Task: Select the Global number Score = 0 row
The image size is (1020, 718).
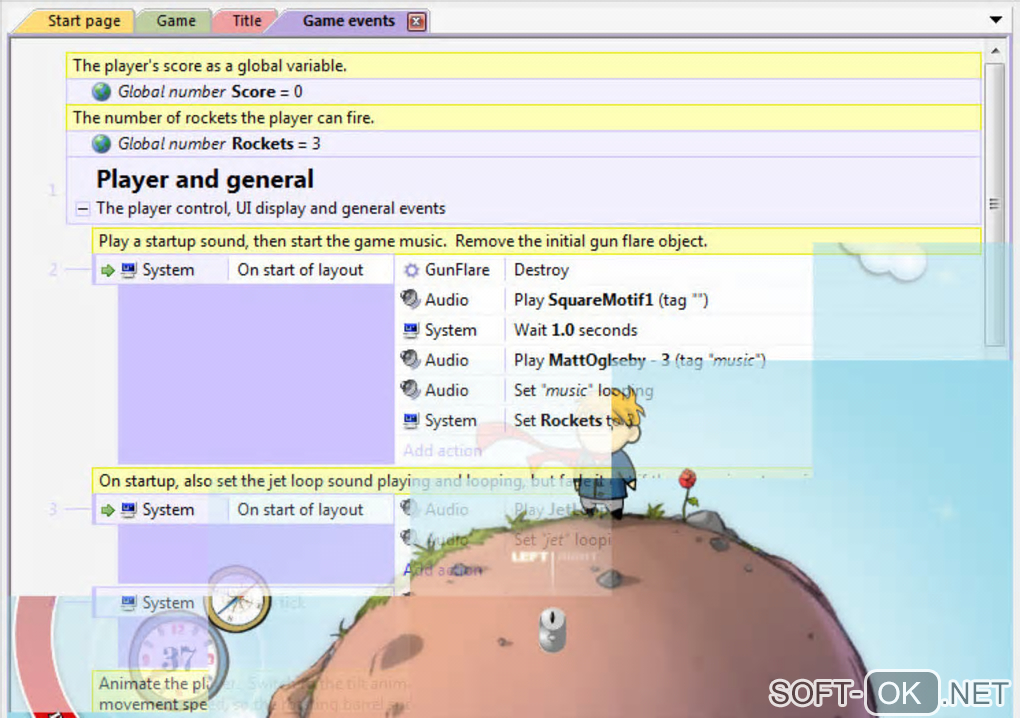Action: pyautogui.click(x=524, y=92)
